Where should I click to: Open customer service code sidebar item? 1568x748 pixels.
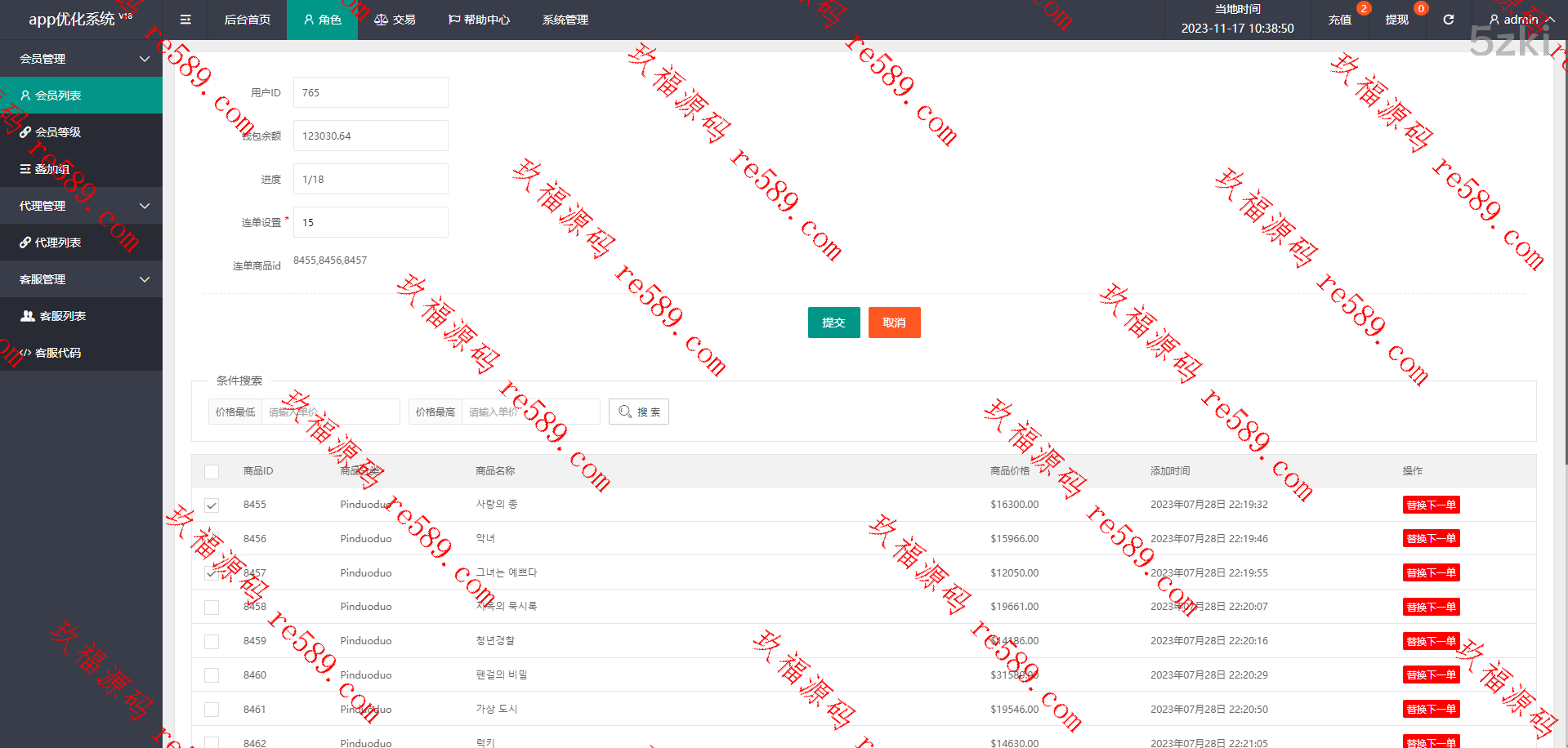[57, 353]
